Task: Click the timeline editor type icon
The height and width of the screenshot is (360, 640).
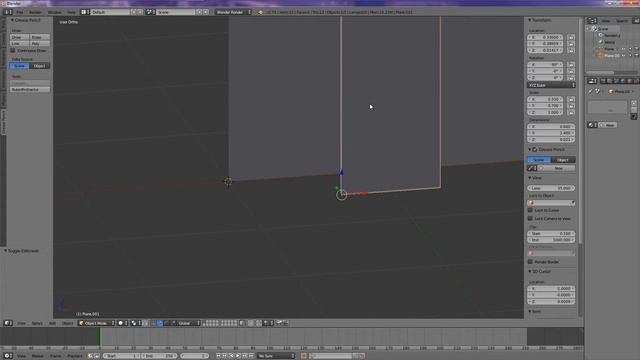Action: tap(8, 356)
